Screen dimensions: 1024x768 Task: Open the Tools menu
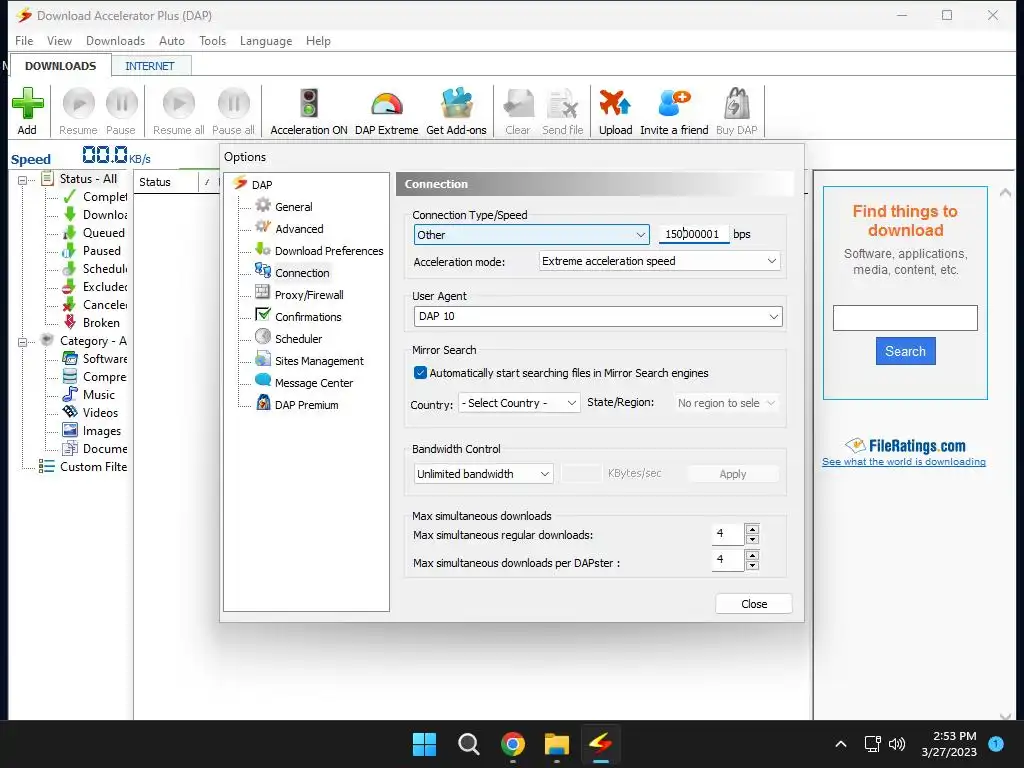pos(212,40)
